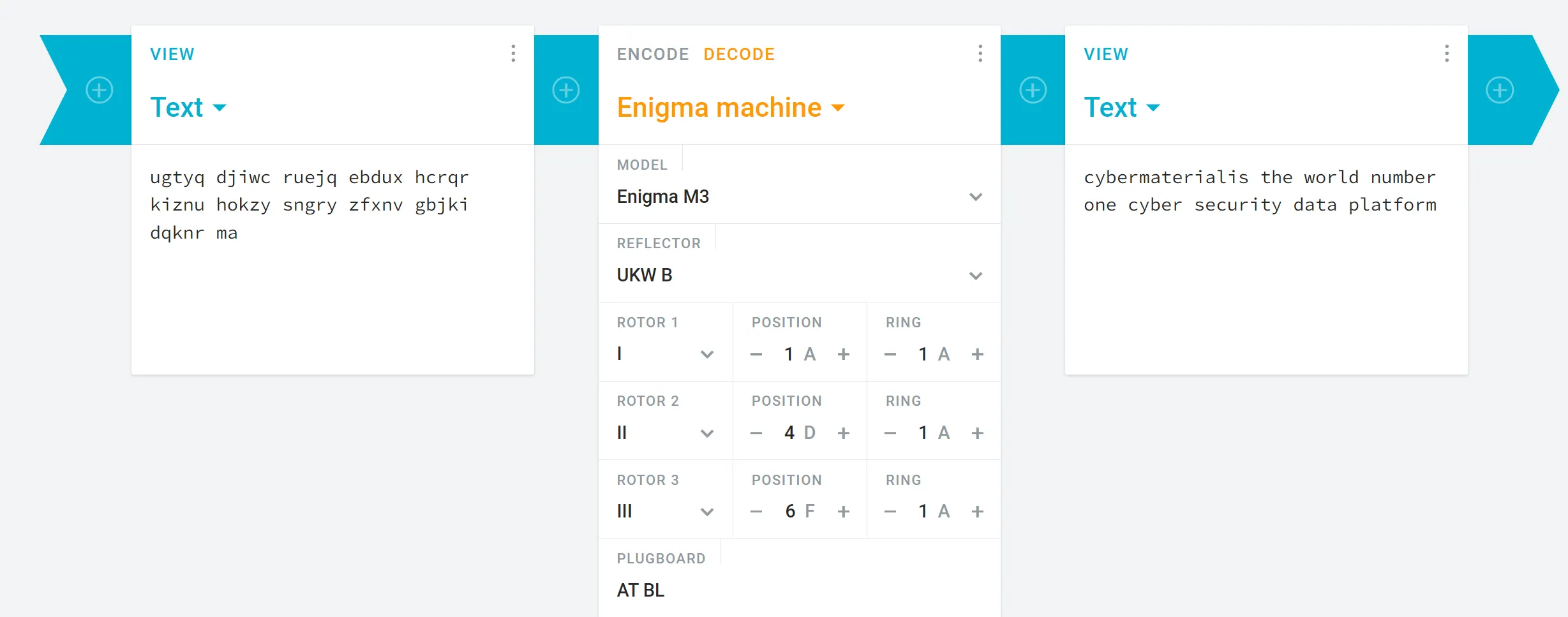The height and width of the screenshot is (617, 1568).
Task: Open the input Text type menu
Action: coord(188,108)
